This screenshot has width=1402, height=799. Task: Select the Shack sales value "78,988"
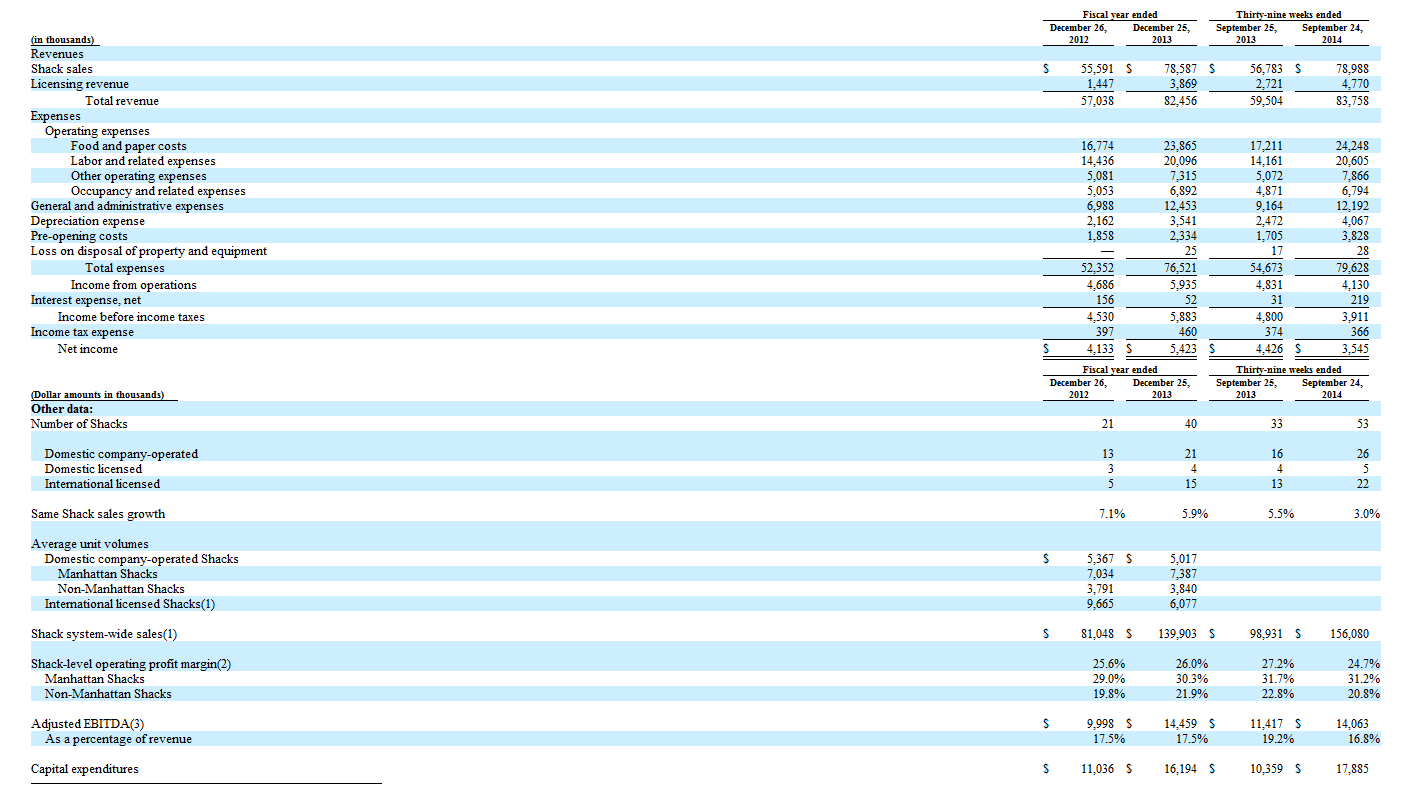tap(1352, 69)
